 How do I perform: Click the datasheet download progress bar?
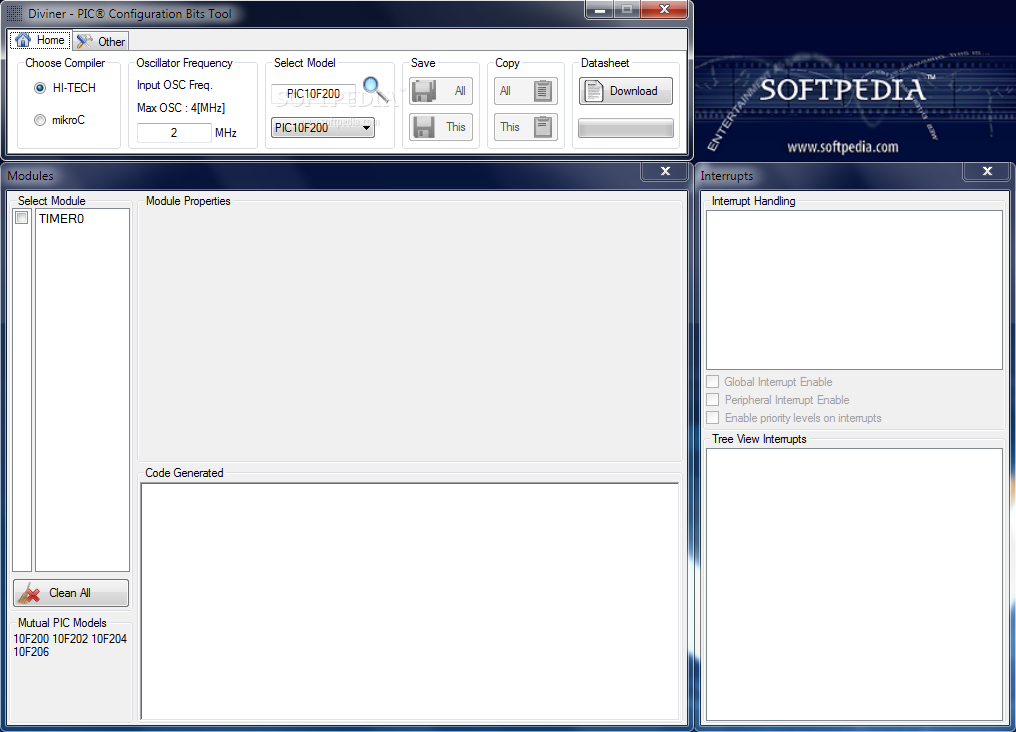(625, 128)
